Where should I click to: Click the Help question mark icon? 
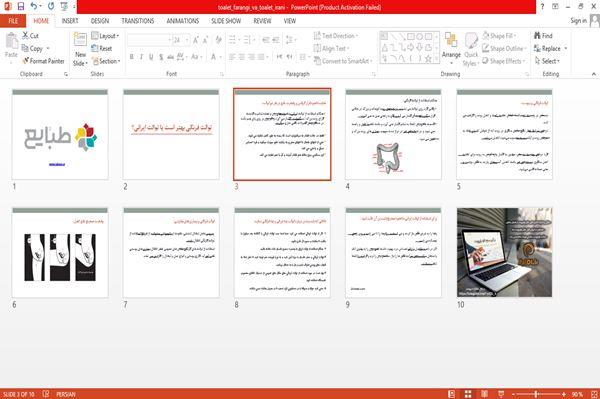[x=542, y=7]
